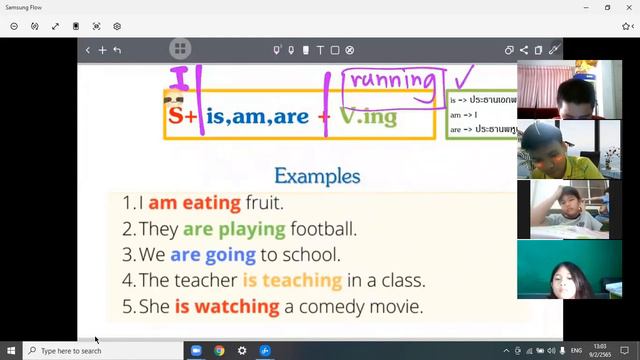Click the 'is,am,are' formula text

(x=258, y=117)
